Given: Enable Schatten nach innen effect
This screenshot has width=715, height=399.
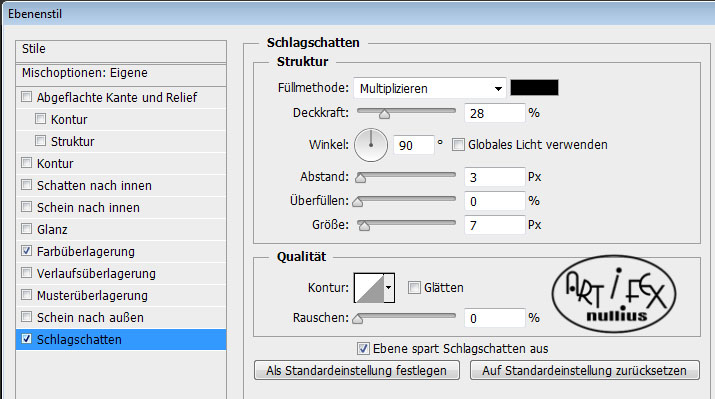Looking at the screenshot, I should (26, 185).
